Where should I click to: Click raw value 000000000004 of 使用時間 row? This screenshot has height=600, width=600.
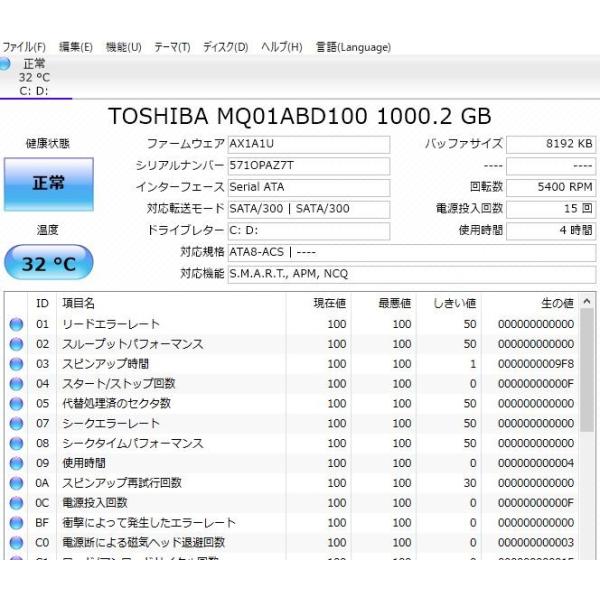(x=536, y=463)
